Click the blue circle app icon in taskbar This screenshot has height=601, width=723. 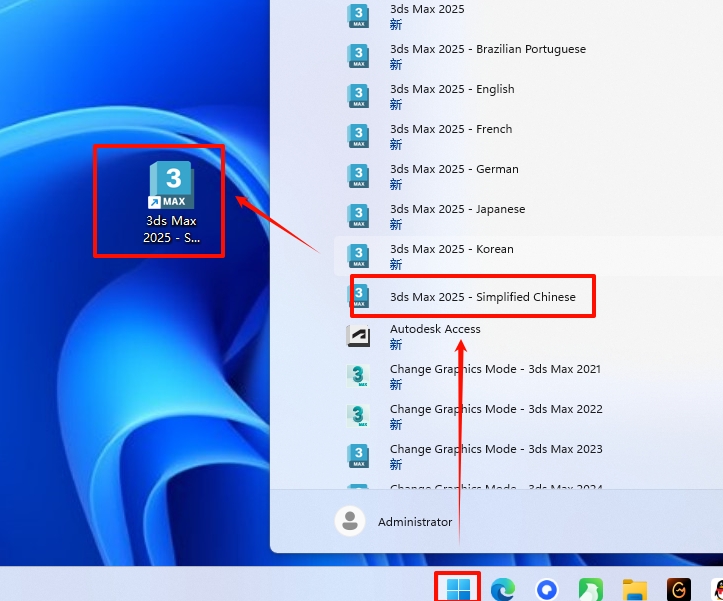(x=547, y=590)
